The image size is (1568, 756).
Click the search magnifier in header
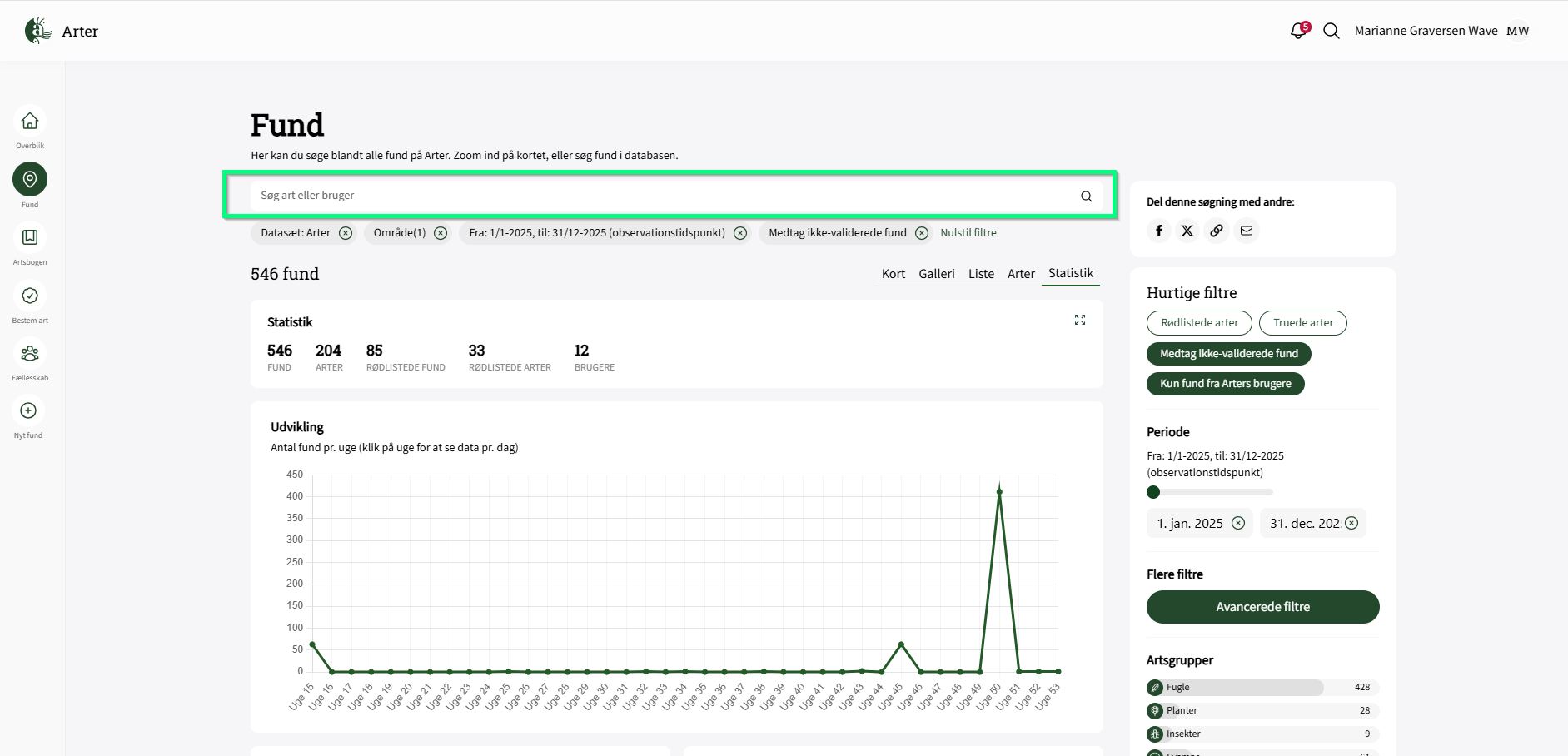pos(1331,31)
